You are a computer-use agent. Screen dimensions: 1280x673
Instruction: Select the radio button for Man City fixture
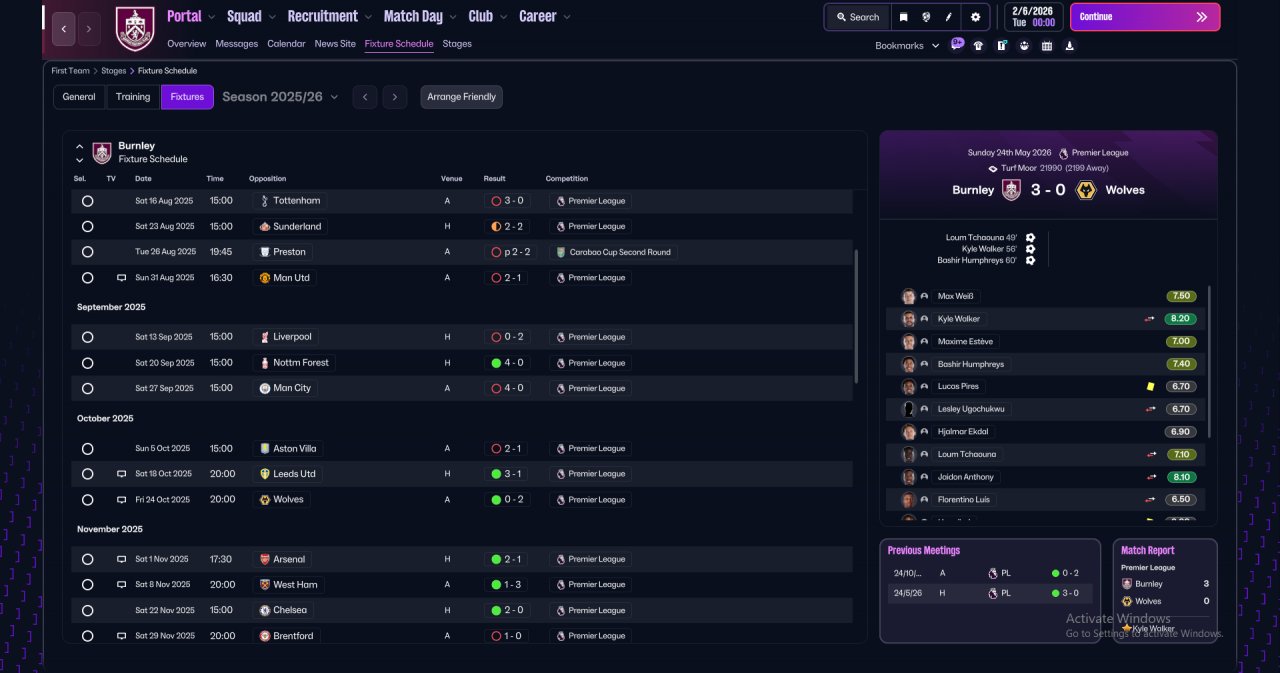(x=88, y=388)
